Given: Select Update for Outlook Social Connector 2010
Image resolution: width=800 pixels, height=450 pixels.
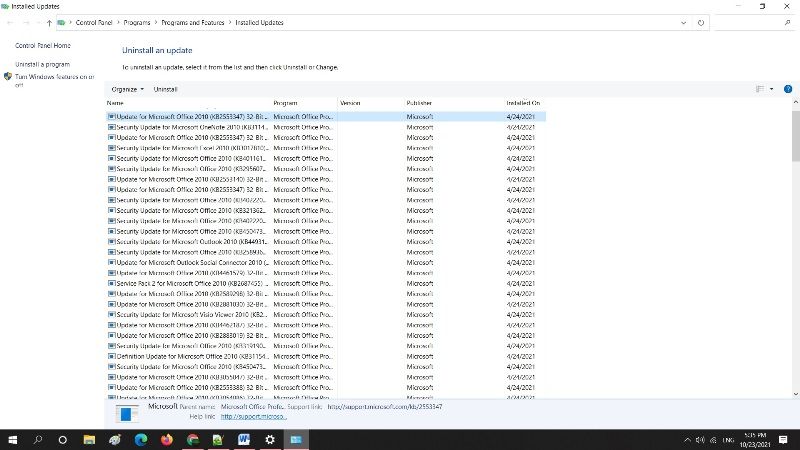Looking at the screenshot, I should pyautogui.click(x=326, y=263).
